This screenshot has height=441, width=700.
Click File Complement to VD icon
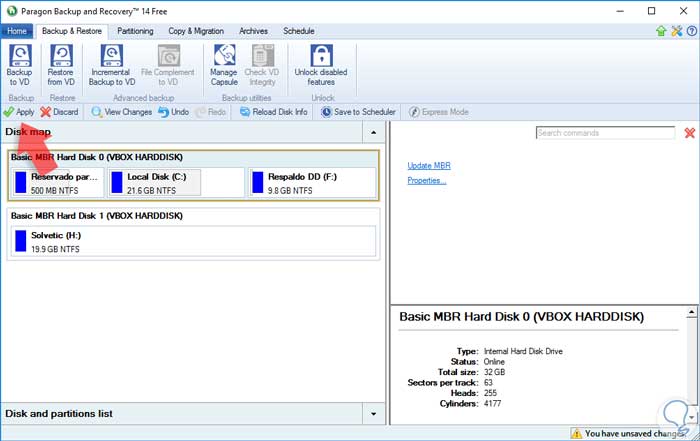(168, 55)
